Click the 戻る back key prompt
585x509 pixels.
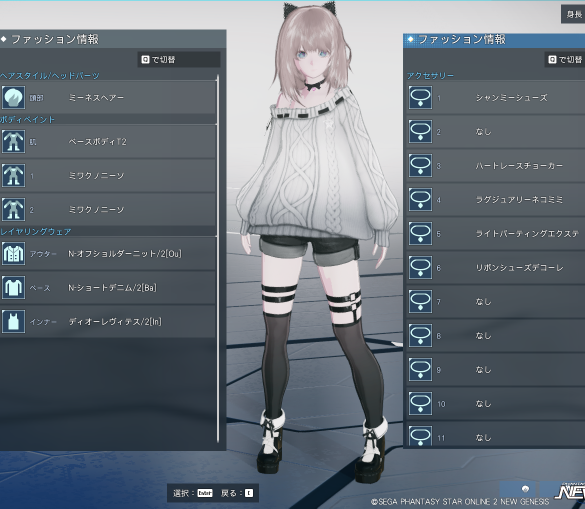tap(237, 493)
